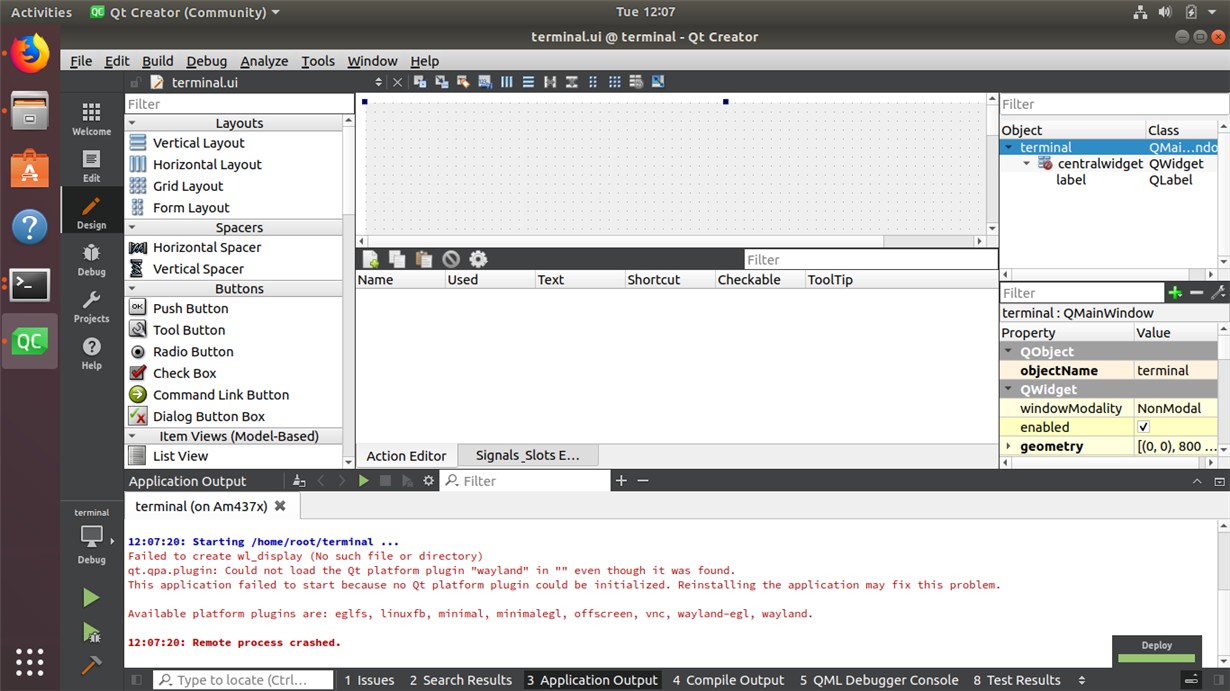This screenshot has height=691, width=1230.
Task: Open Application Output settings gear
Action: click(429, 481)
